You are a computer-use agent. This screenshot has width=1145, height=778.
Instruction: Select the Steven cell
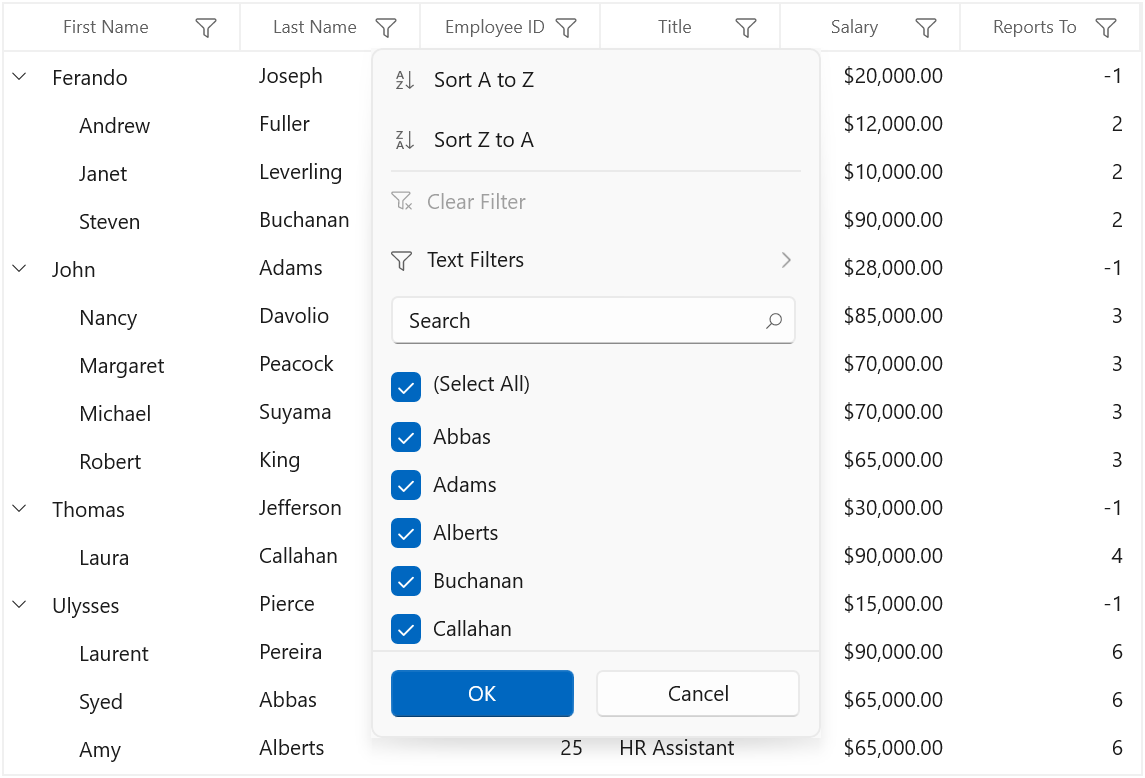(110, 222)
